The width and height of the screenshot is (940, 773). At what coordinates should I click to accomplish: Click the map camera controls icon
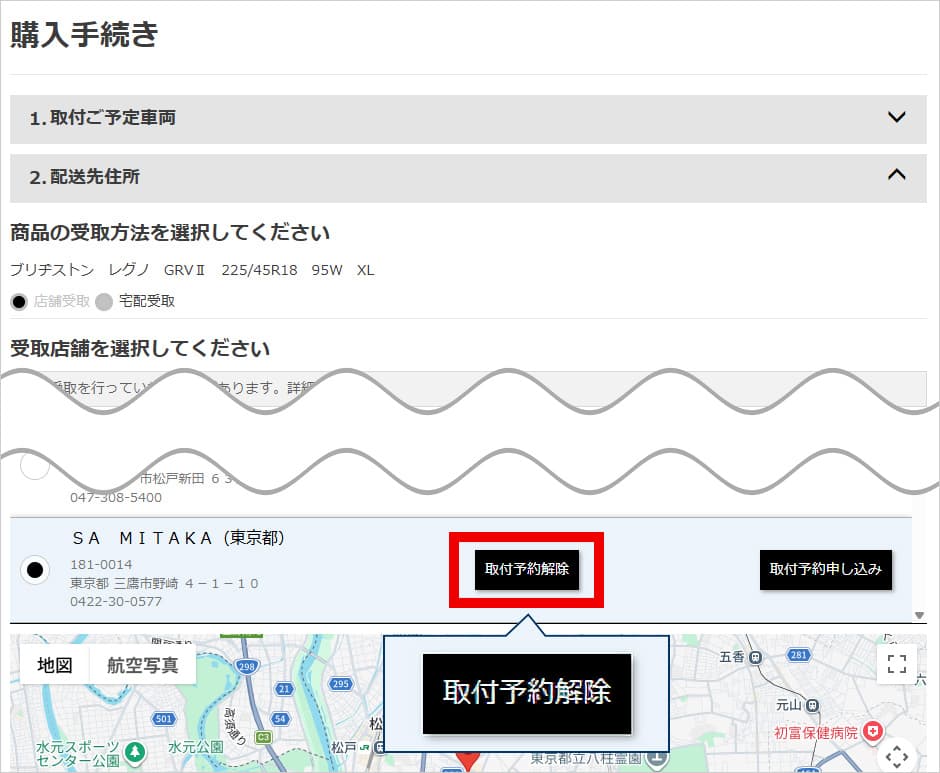[896, 757]
